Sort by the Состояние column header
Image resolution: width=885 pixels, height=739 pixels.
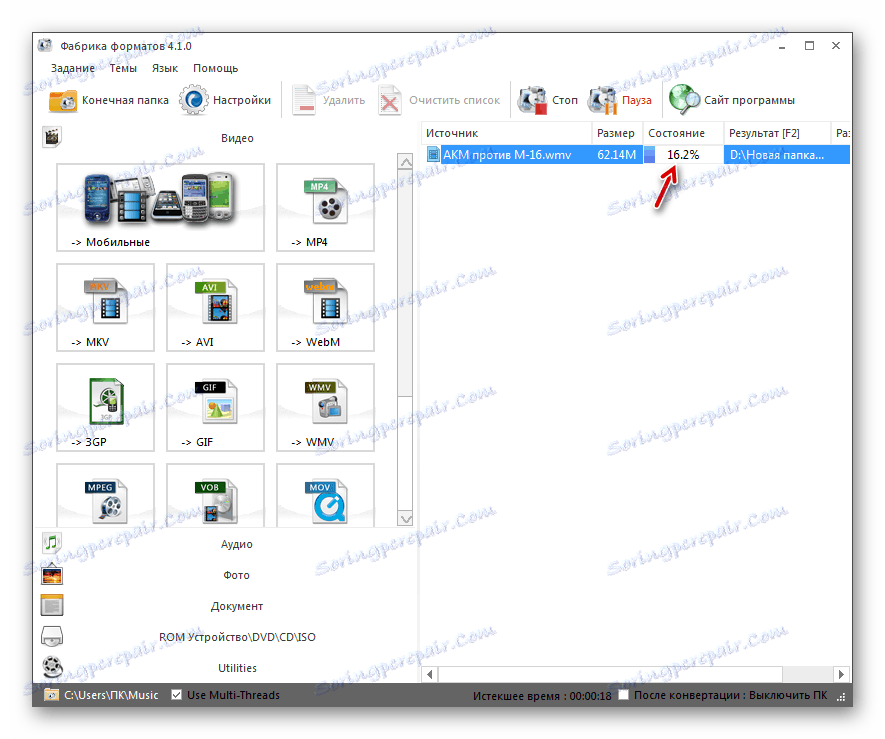683,133
